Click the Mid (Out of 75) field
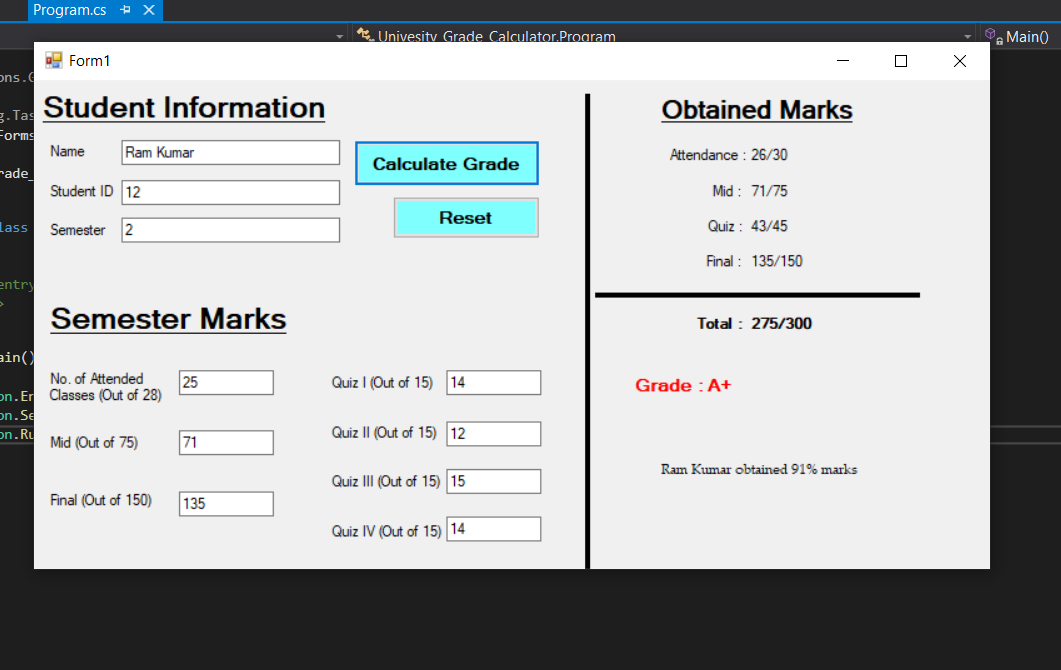This screenshot has width=1061, height=670. [x=226, y=442]
